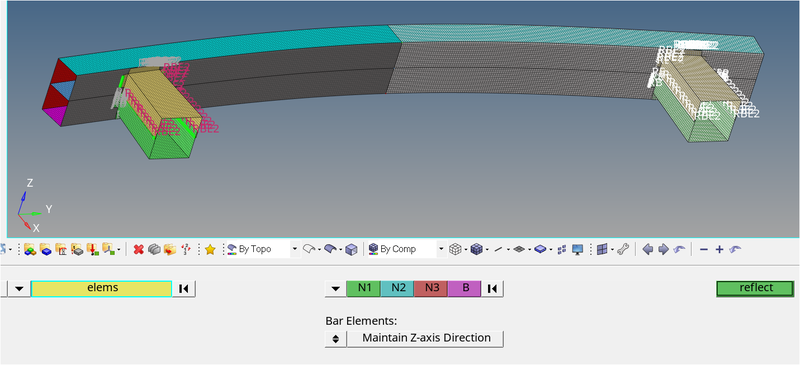Select the shaded elements cube icon
800x365 pixels.
[x=477, y=250]
